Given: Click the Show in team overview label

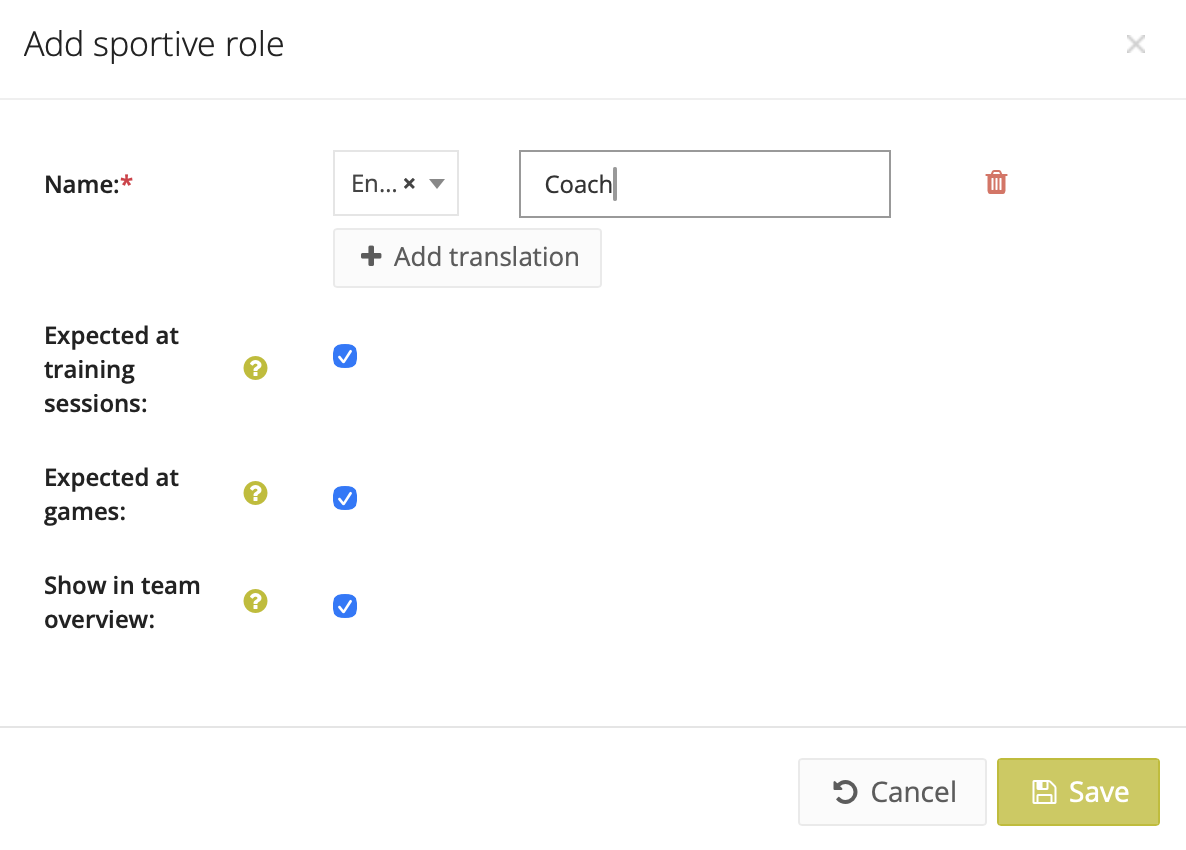Looking at the screenshot, I should tap(122, 602).
